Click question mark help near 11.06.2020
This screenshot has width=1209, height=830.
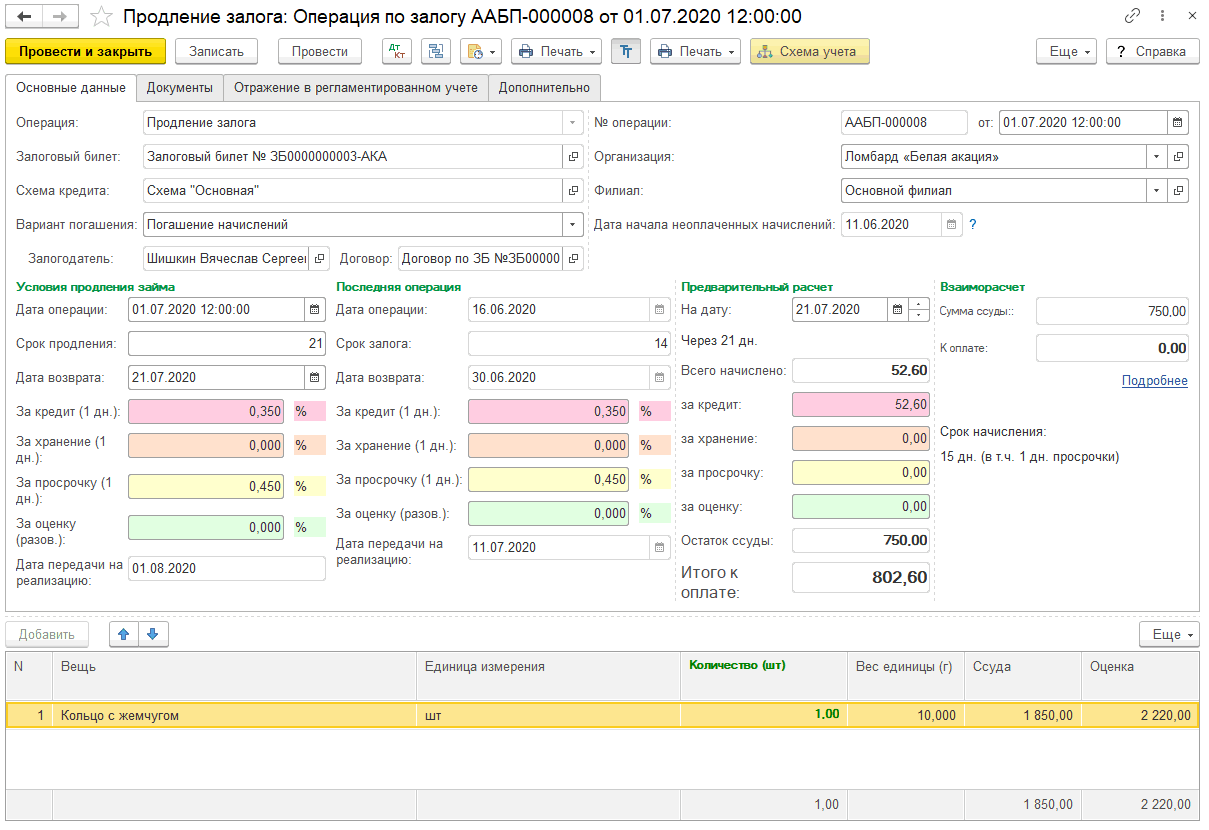[x=973, y=225]
